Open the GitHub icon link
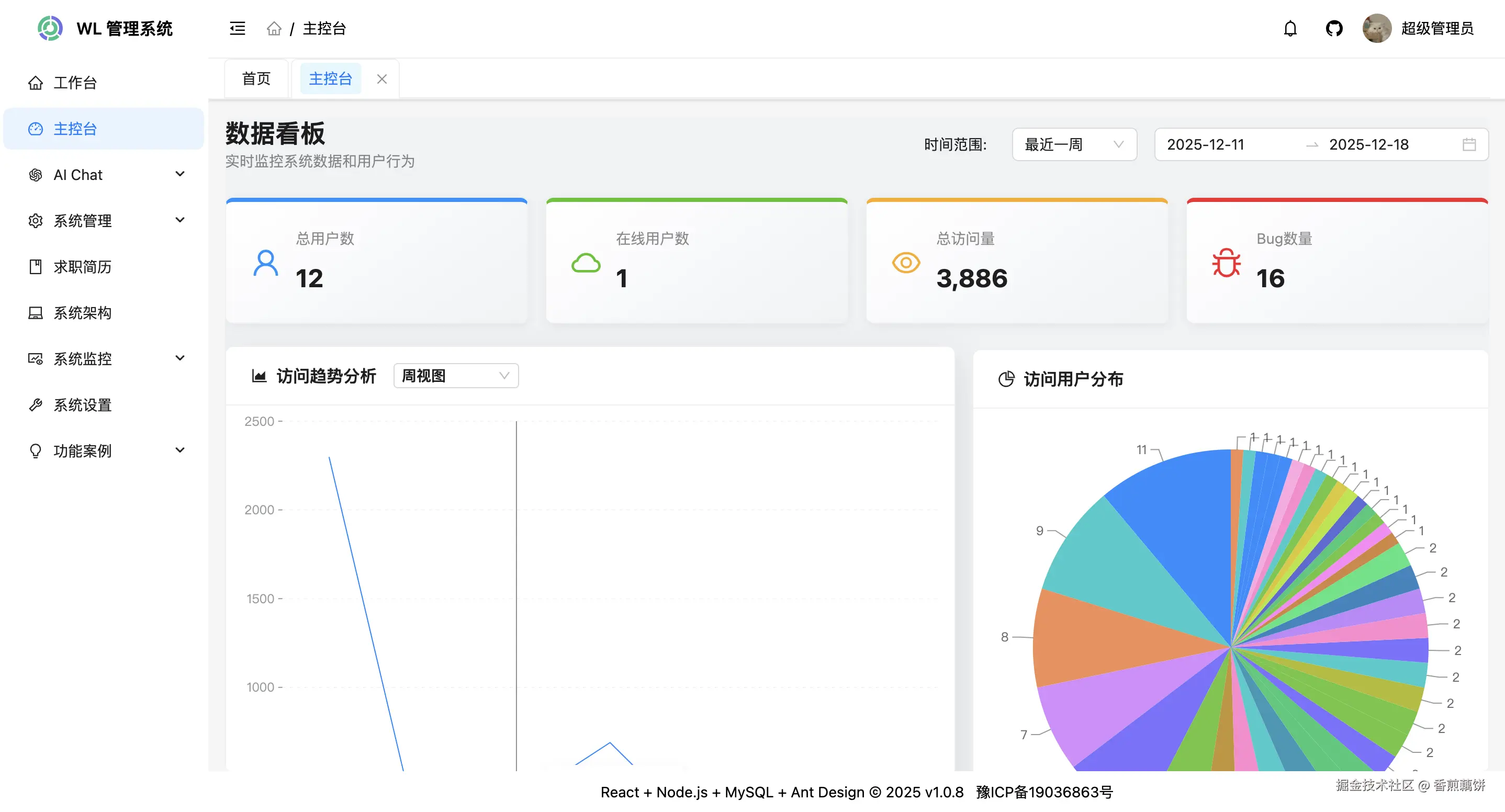 [x=1334, y=29]
